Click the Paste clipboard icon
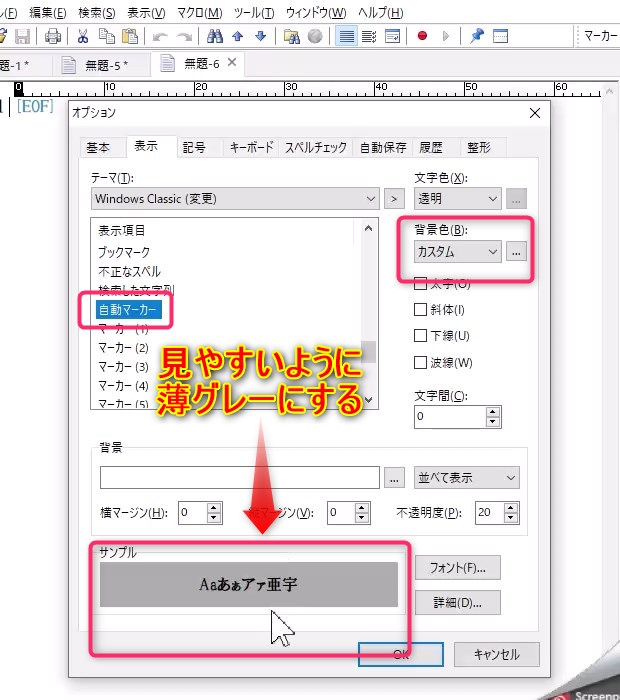620x700 pixels. click(x=130, y=36)
